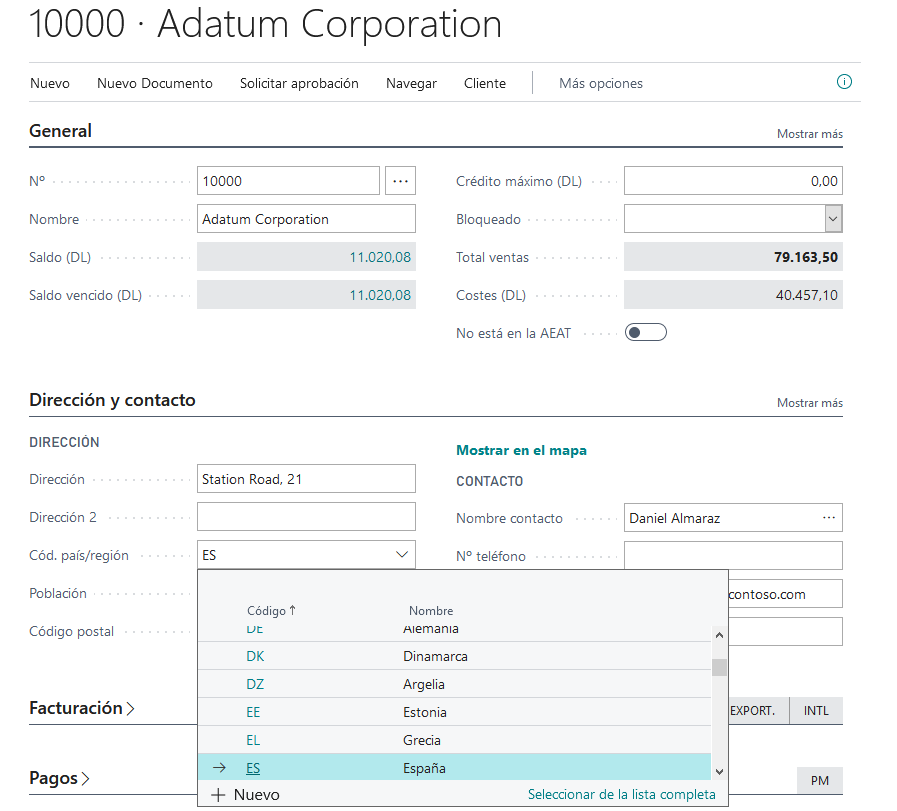
Task: Click the Nombre column header
Action: pyautogui.click(x=431, y=611)
